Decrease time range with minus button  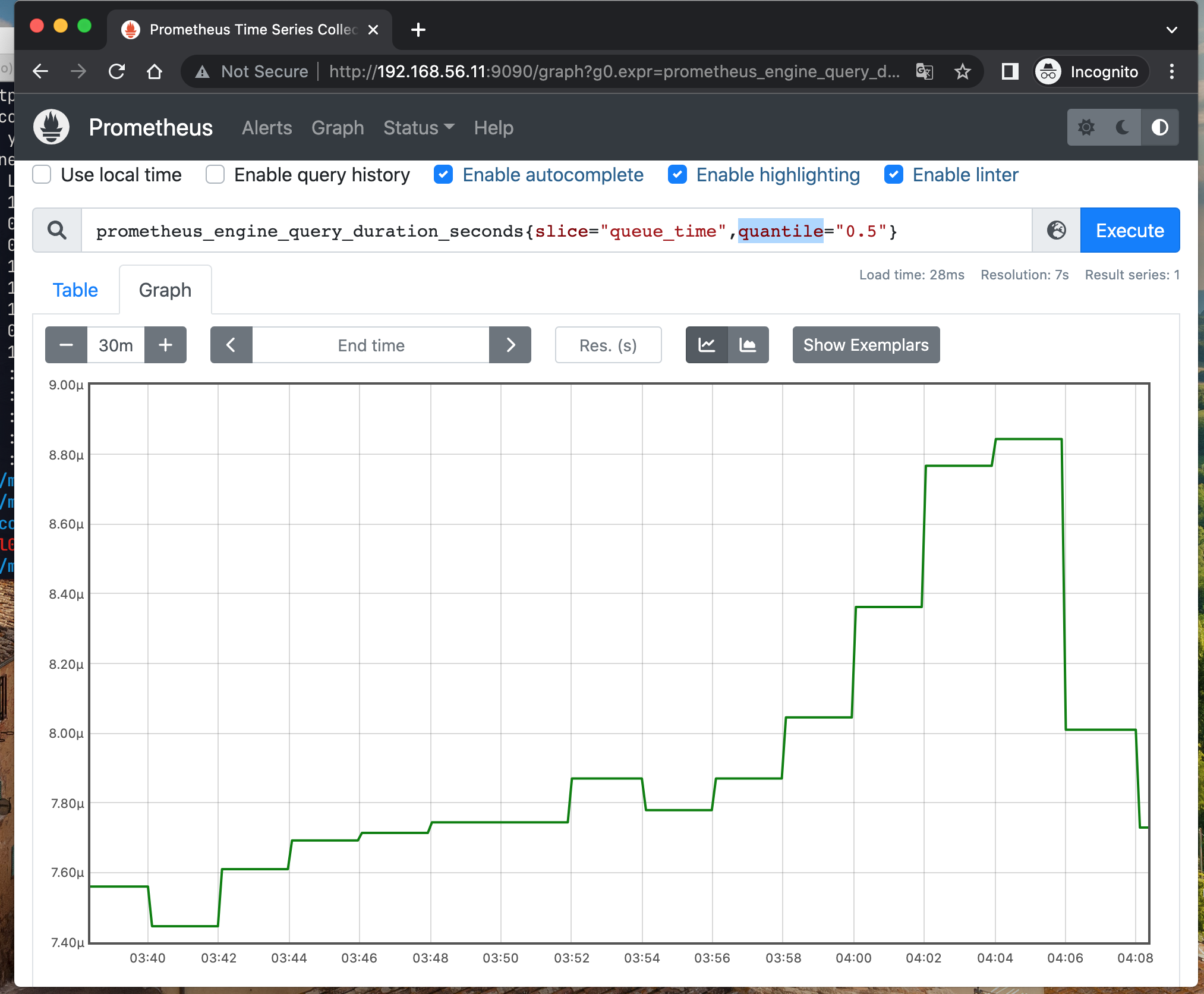[67, 345]
